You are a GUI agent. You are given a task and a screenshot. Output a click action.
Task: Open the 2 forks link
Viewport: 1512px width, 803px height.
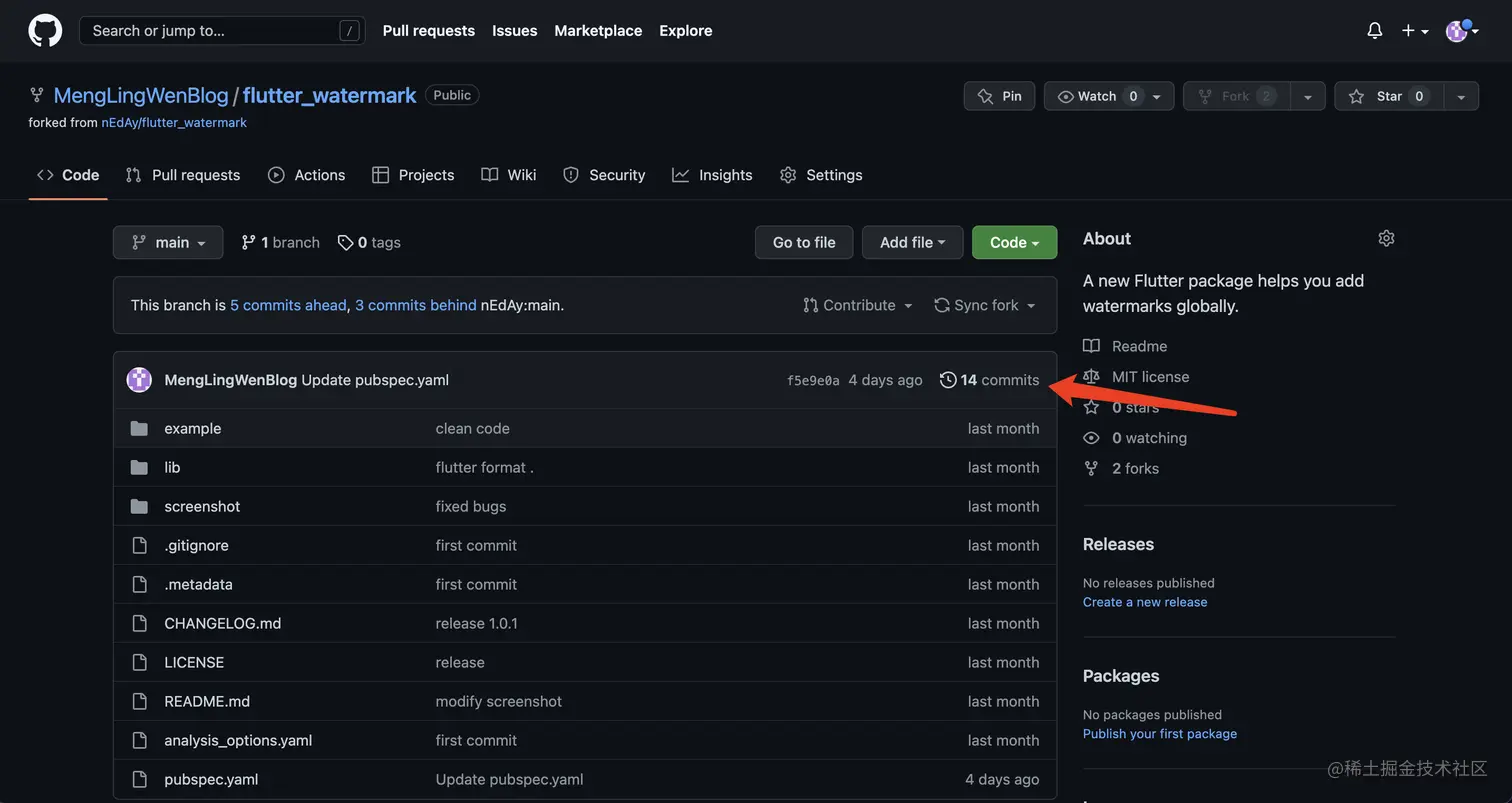pyautogui.click(x=1122, y=468)
